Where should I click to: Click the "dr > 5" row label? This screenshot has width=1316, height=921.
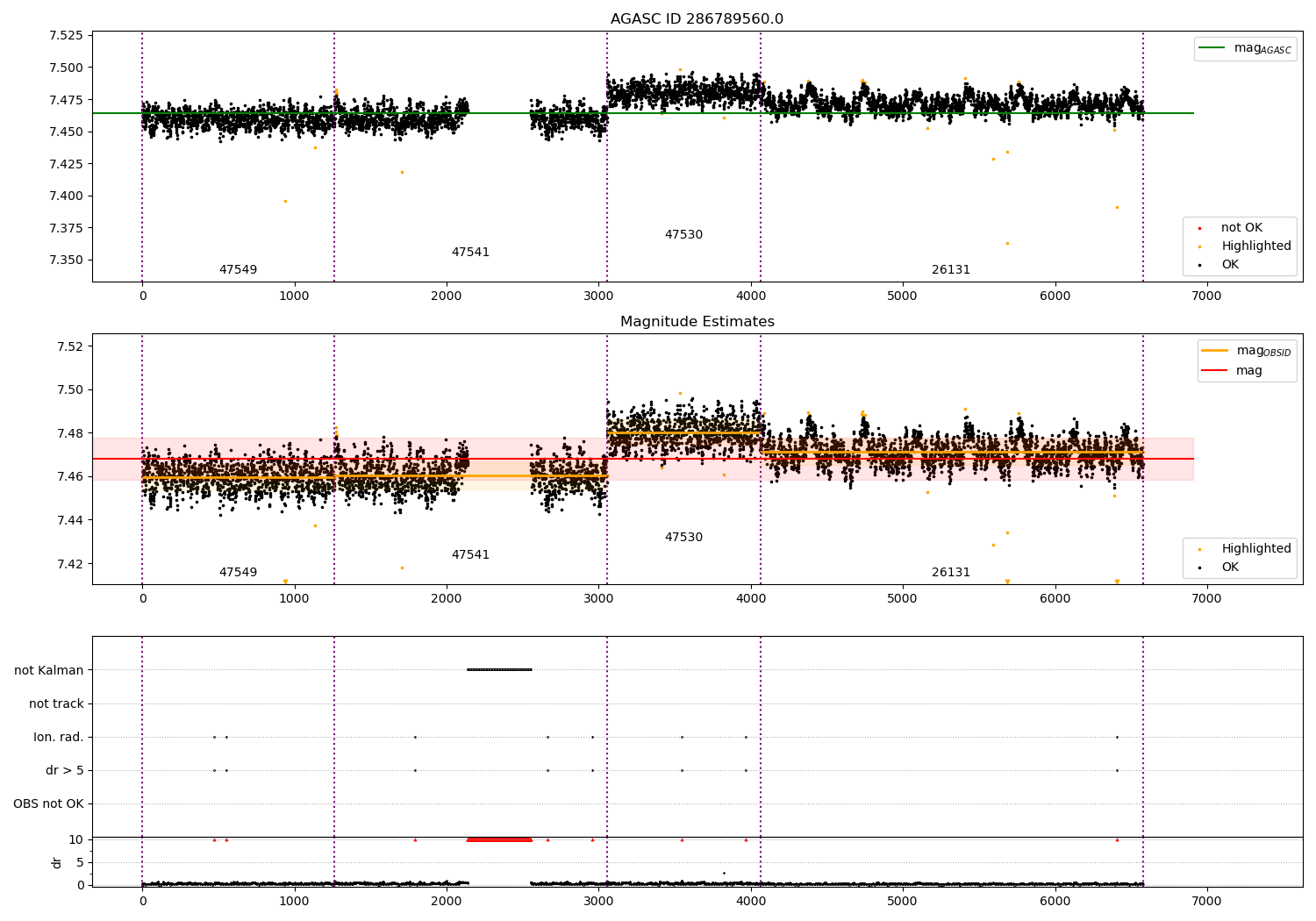65,770
